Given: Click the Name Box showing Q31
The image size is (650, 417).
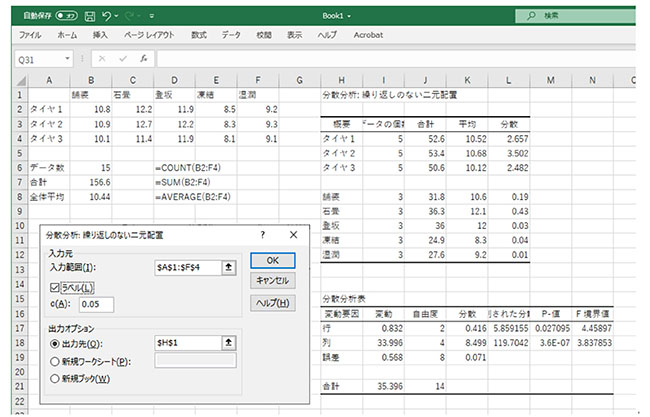Looking at the screenshot, I should pos(39,59).
